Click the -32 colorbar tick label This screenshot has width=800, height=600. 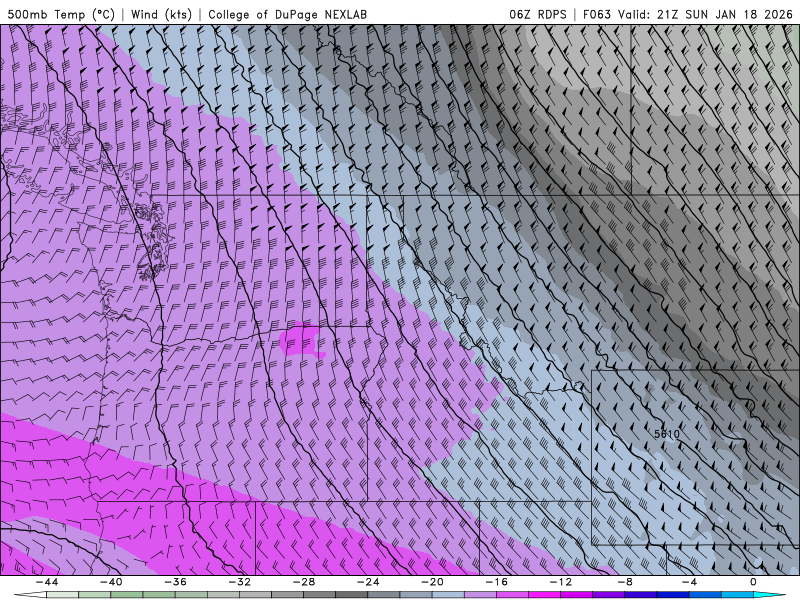click(x=240, y=582)
